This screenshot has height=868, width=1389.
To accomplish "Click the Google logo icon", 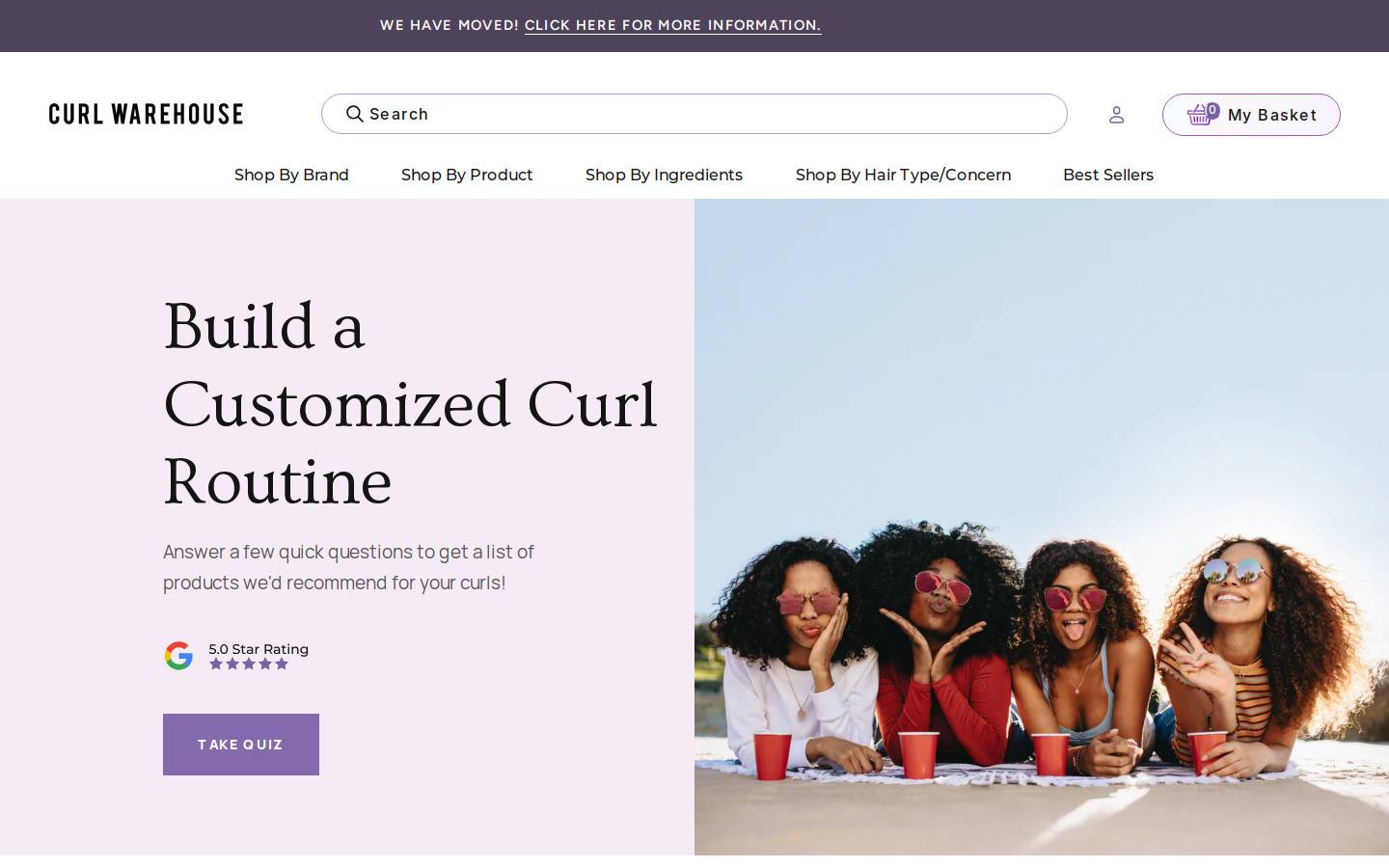I will pos(178,656).
